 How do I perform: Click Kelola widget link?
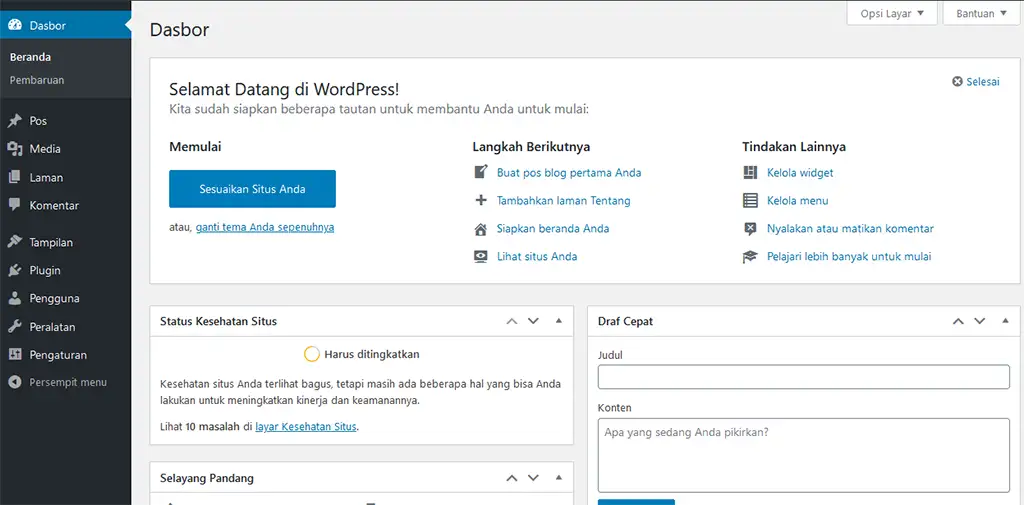click(x=800, y=172)
